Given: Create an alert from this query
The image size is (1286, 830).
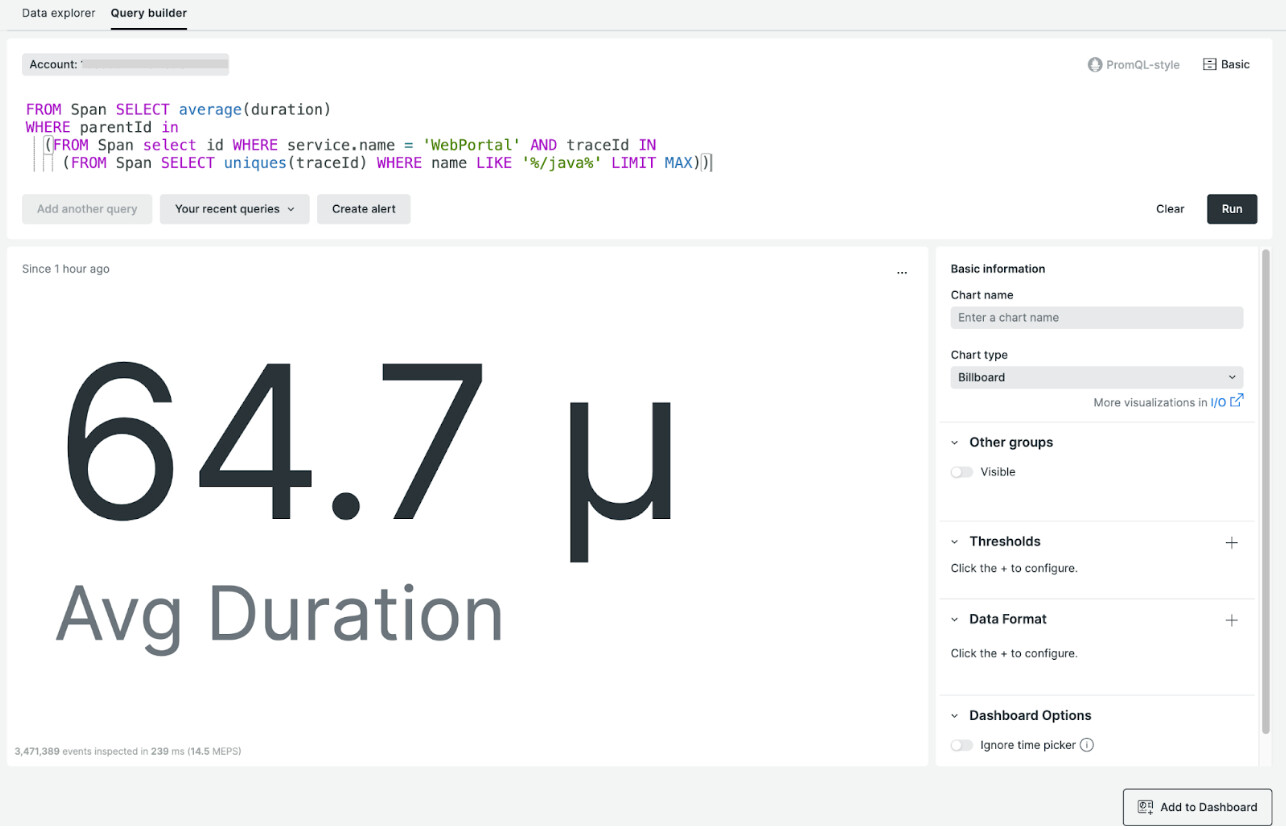Looking at the screenshot, I should (363, 209).
